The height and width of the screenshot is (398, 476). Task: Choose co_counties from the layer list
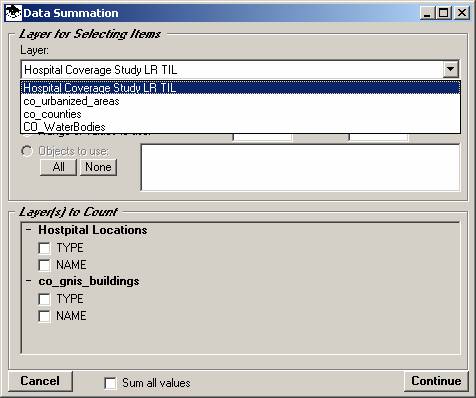point(240,114)
